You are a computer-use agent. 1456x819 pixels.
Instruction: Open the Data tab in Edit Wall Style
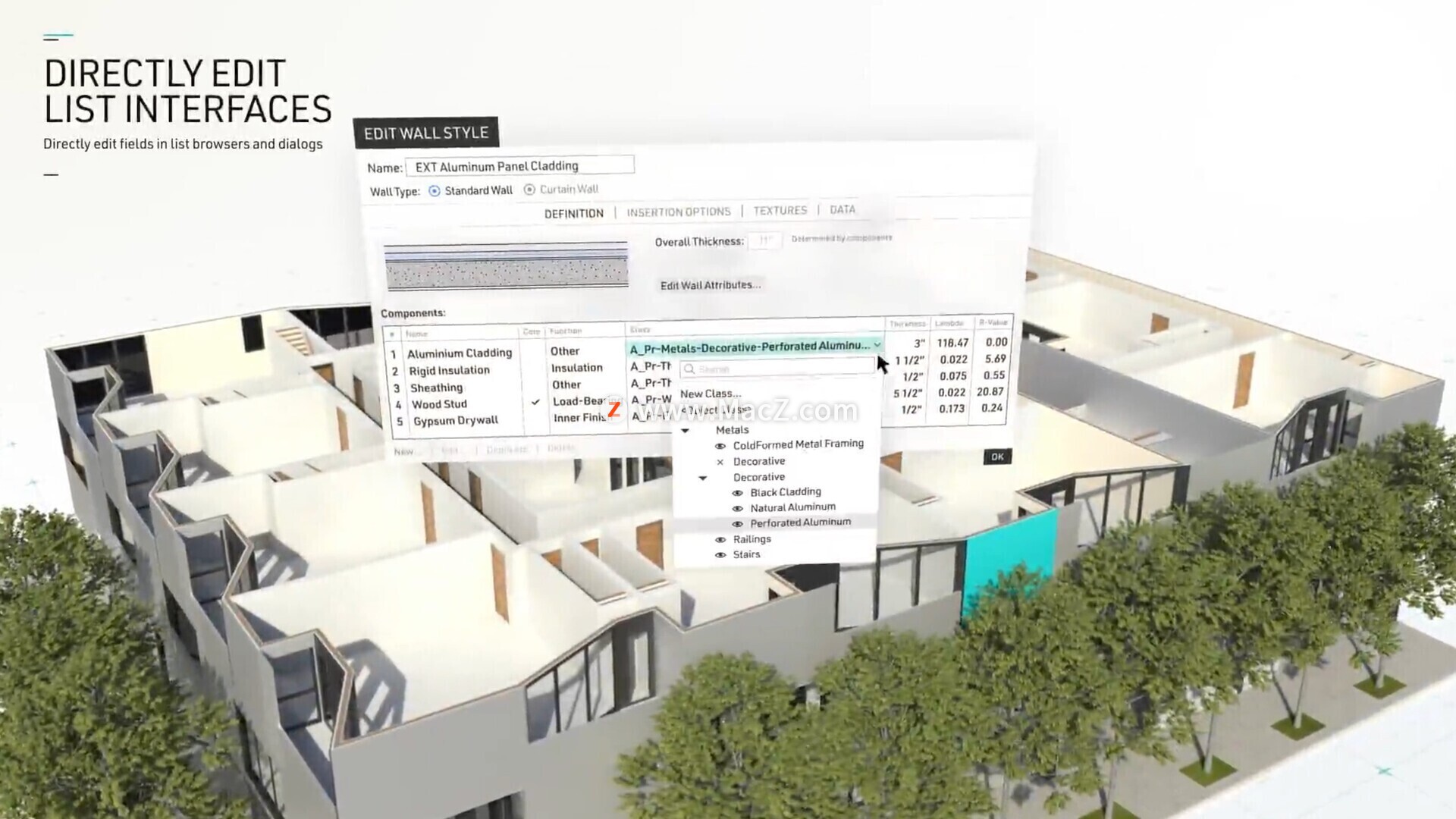842,210
